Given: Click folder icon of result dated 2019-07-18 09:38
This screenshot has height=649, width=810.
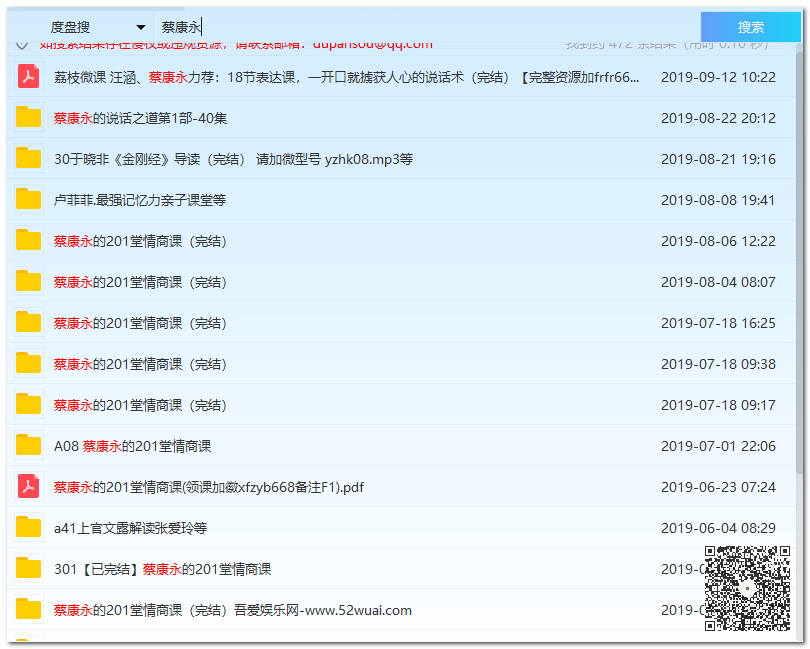Looking at the screenshot, I should (x=28, y=363).
